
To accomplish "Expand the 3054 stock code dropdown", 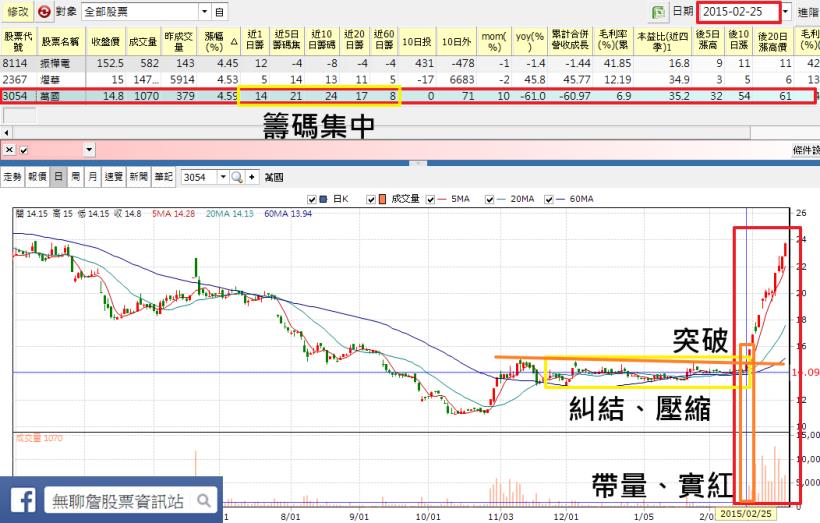I will 222,176.
